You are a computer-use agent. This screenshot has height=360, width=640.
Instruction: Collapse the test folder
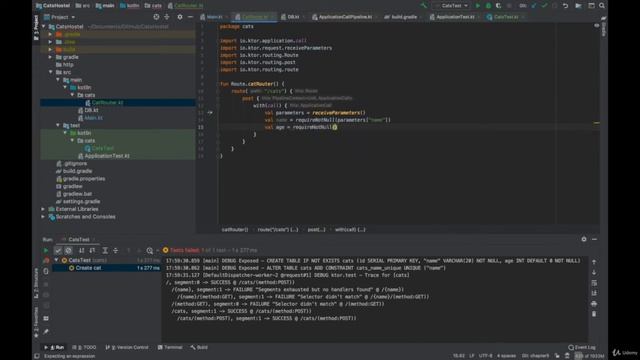point(58,125)
